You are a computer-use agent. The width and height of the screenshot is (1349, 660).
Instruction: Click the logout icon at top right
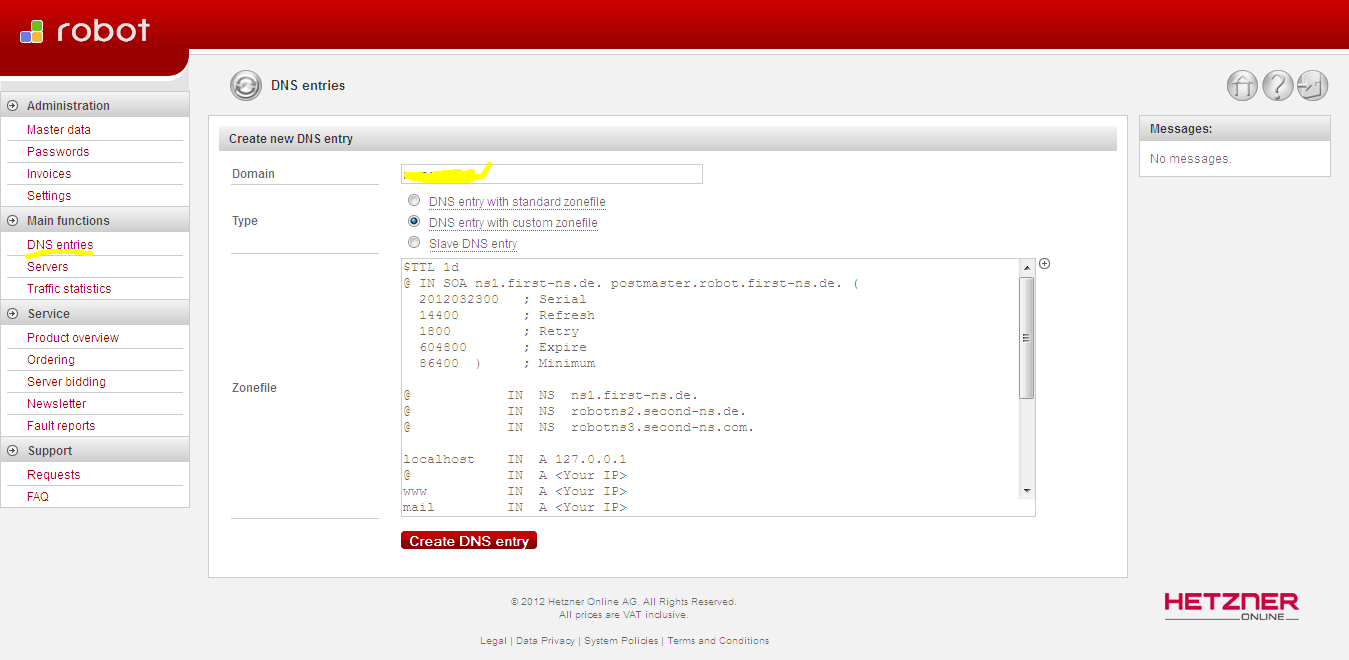(1312, 86)
